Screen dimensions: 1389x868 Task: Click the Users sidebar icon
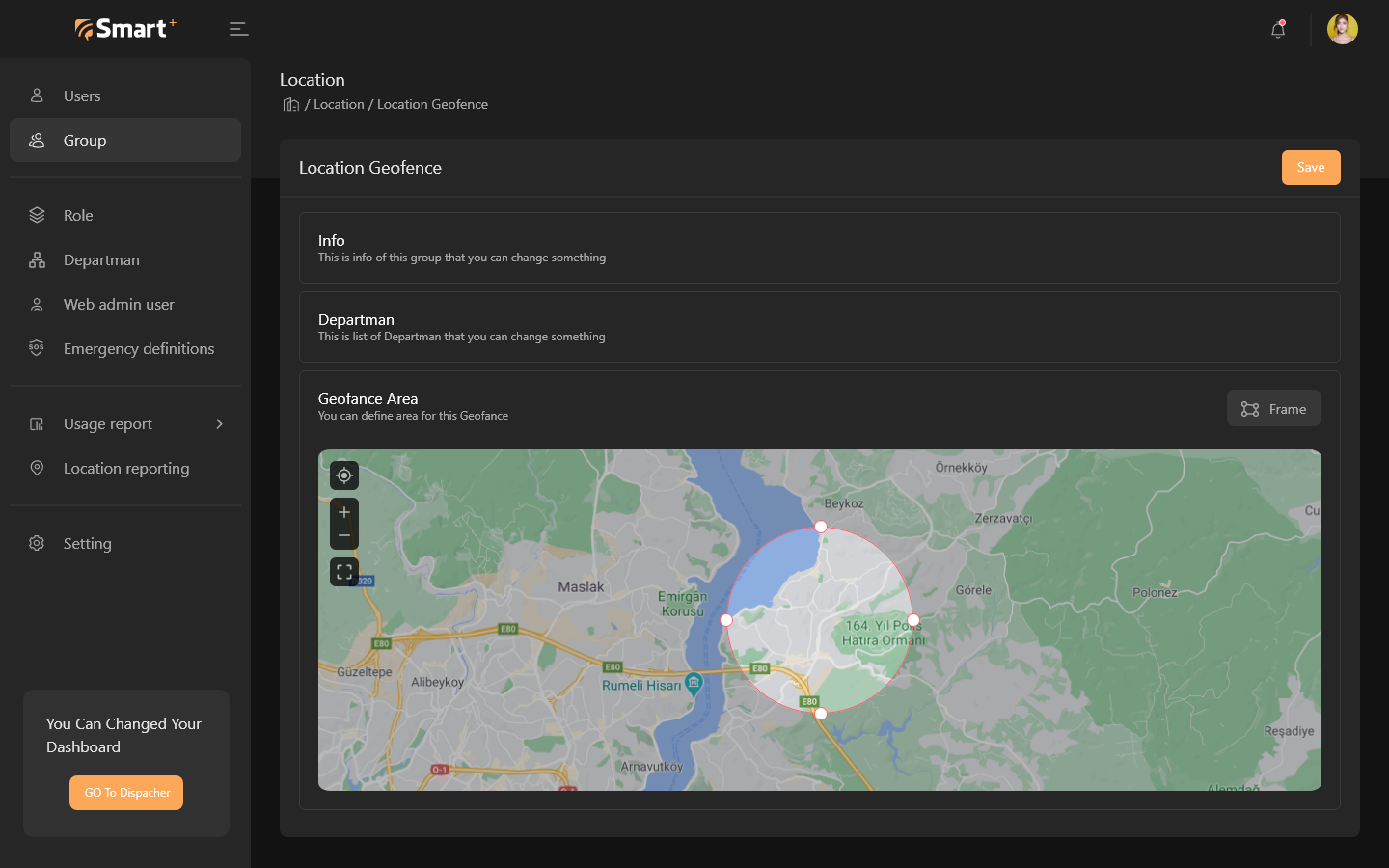click(x=37, y=95)
